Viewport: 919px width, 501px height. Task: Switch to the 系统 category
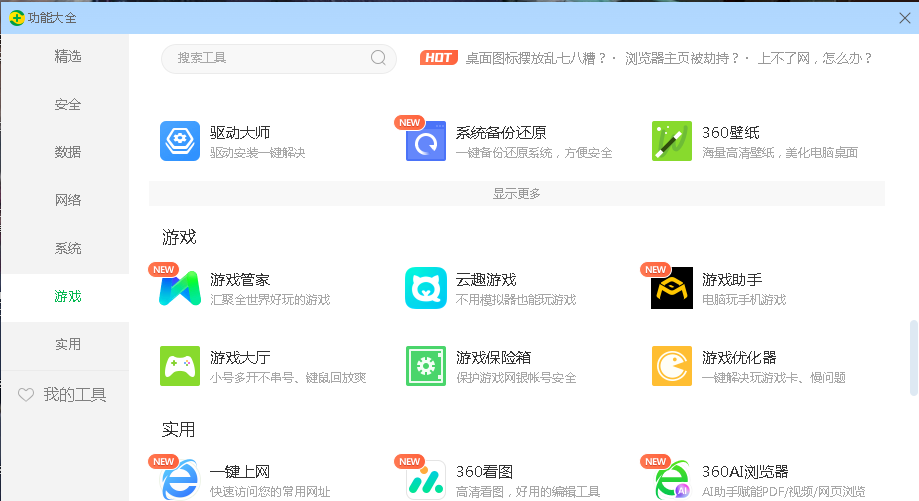click(67, 248)
